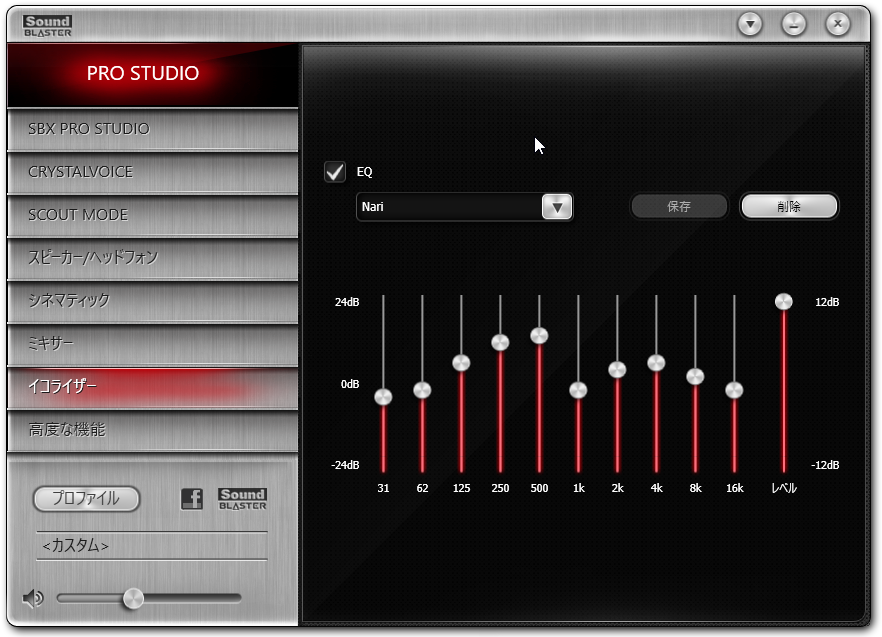The height and width of the screenshot is (637, 882).
Task: Expand the Nari preset dropdown arrow
Action: pos(557,207)
